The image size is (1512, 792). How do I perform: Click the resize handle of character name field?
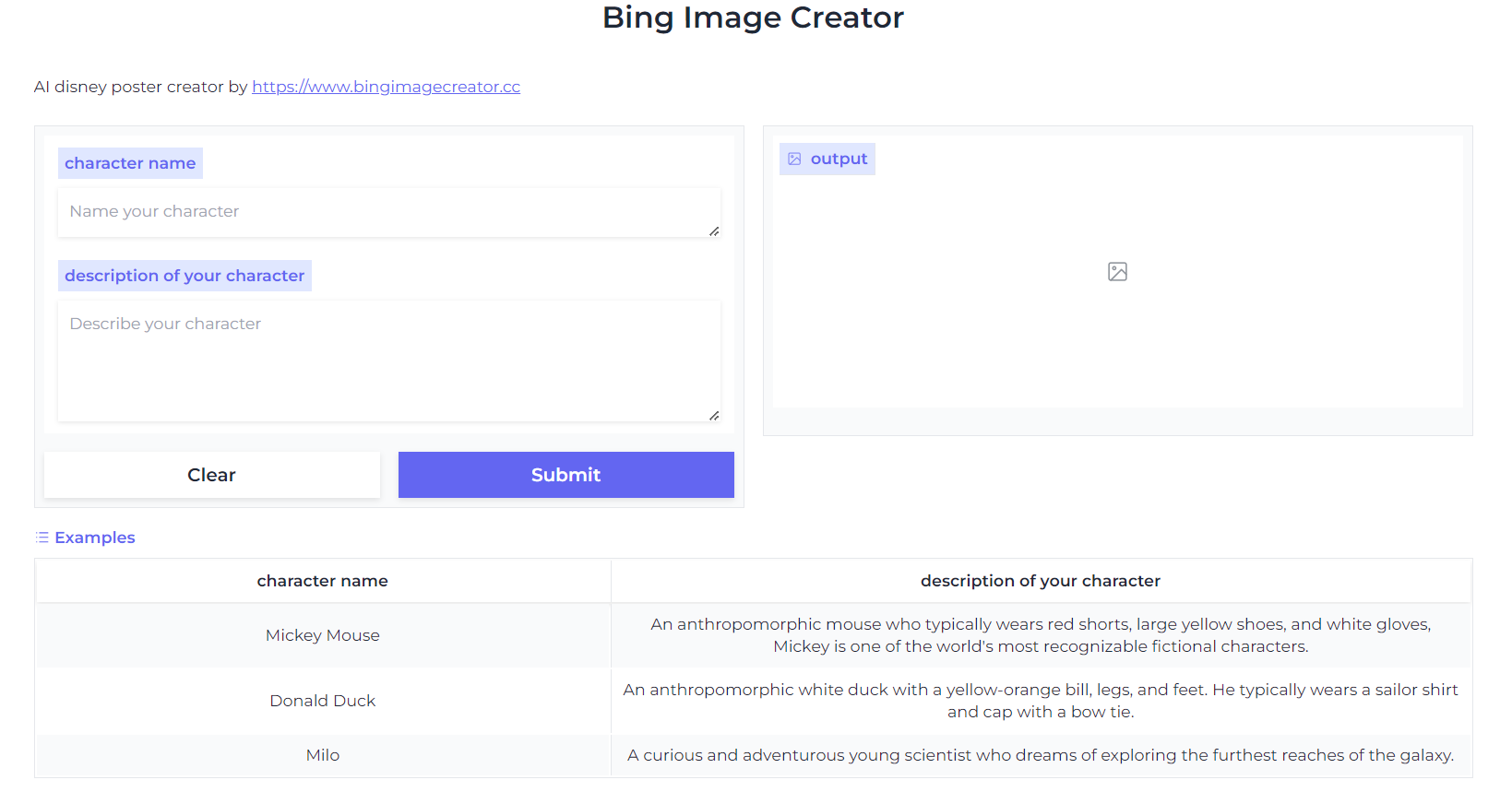coord(714,231)
